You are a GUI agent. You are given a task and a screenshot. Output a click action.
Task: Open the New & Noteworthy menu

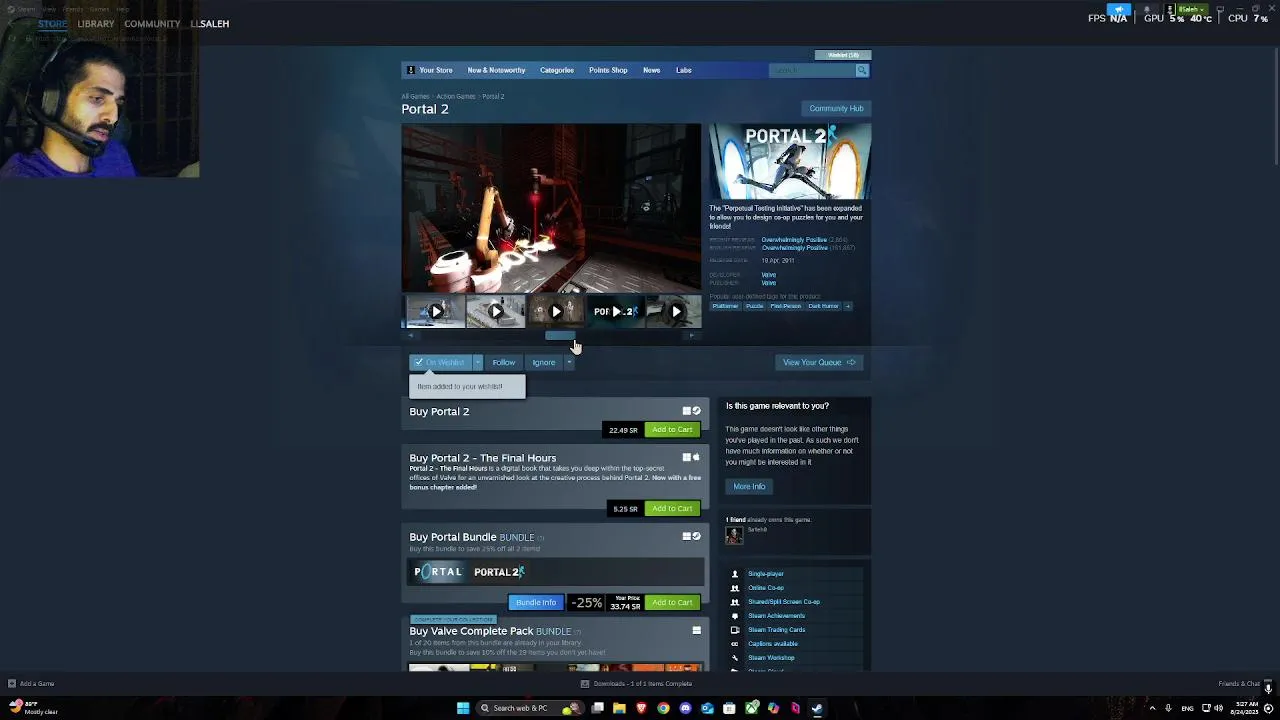point(496,70)
